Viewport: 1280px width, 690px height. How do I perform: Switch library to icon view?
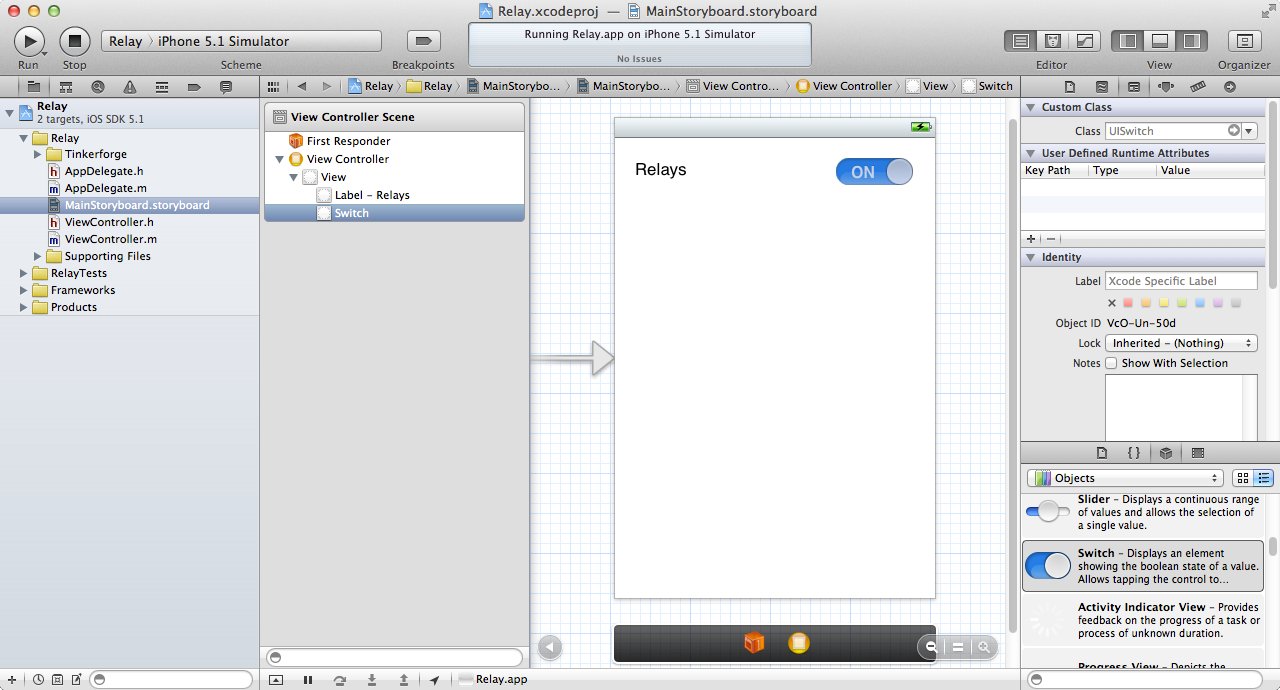pyautogui.click(x=1242, y=478)
